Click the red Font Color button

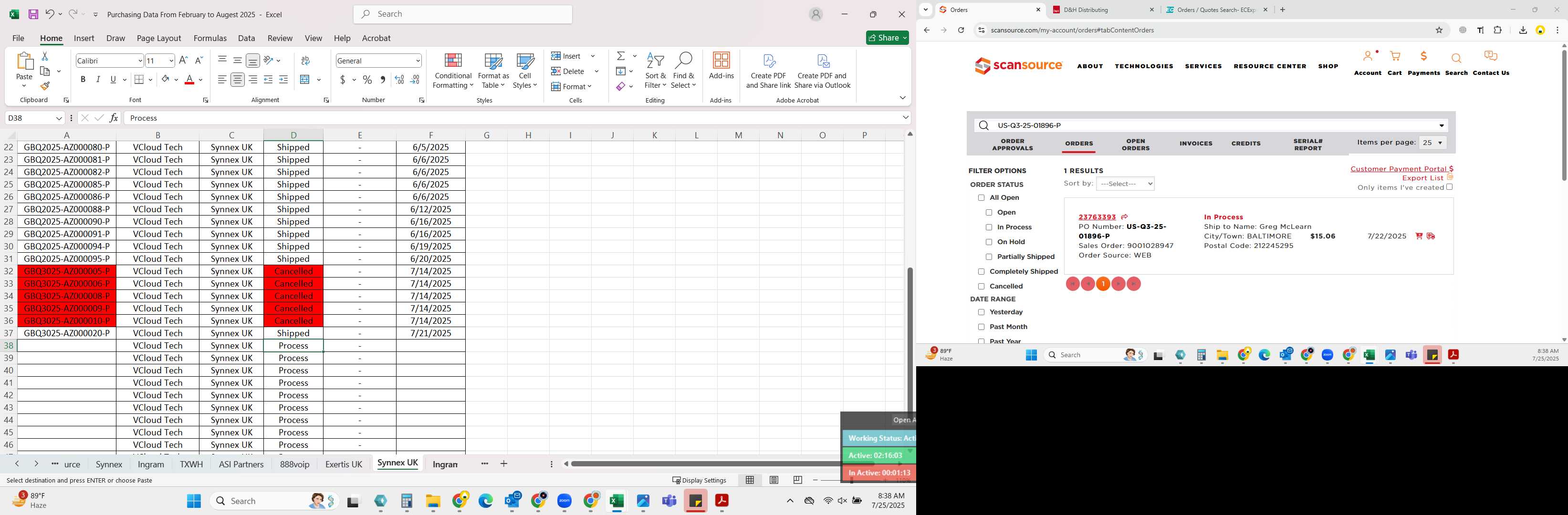click(x=189, y=80)
